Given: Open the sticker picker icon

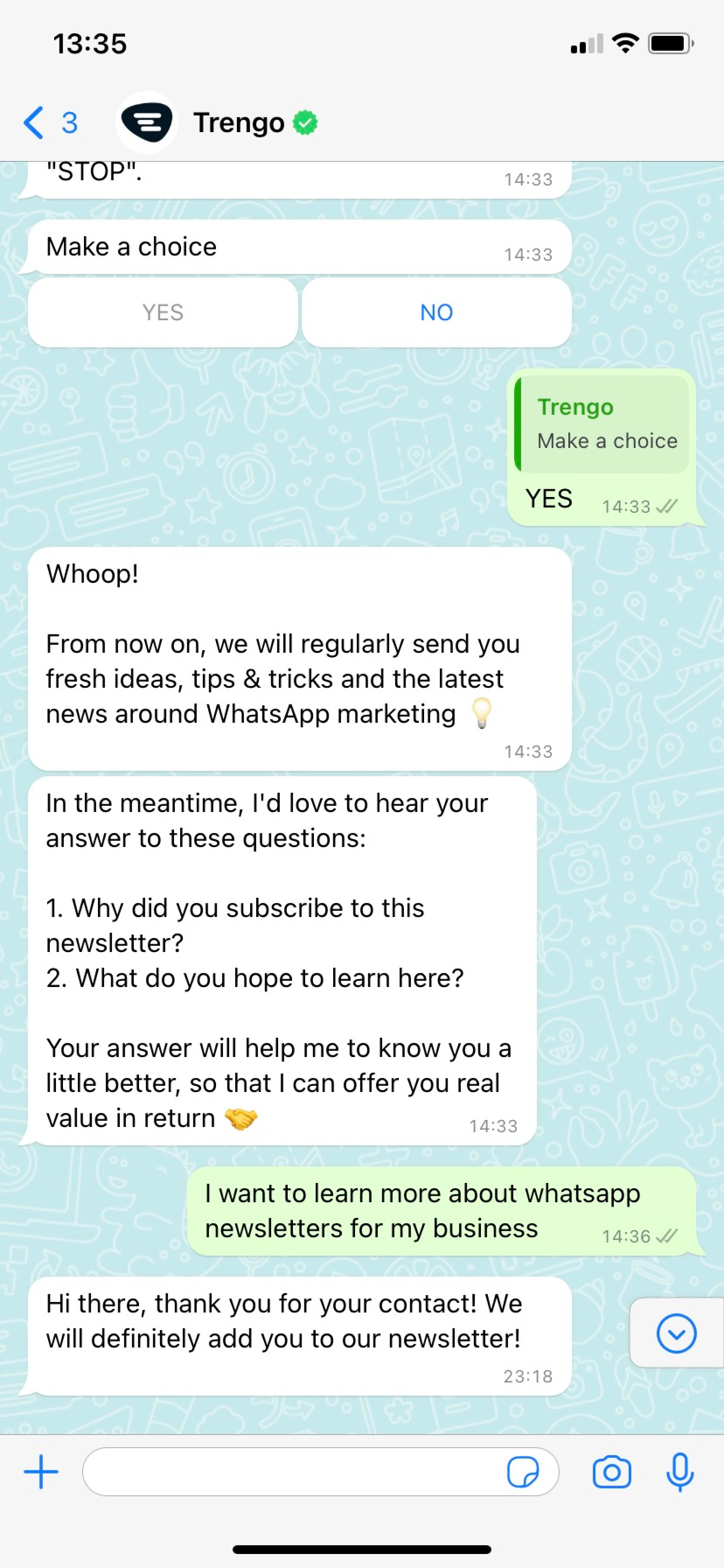Looking at the screenshot, I should pos(522,1472).
